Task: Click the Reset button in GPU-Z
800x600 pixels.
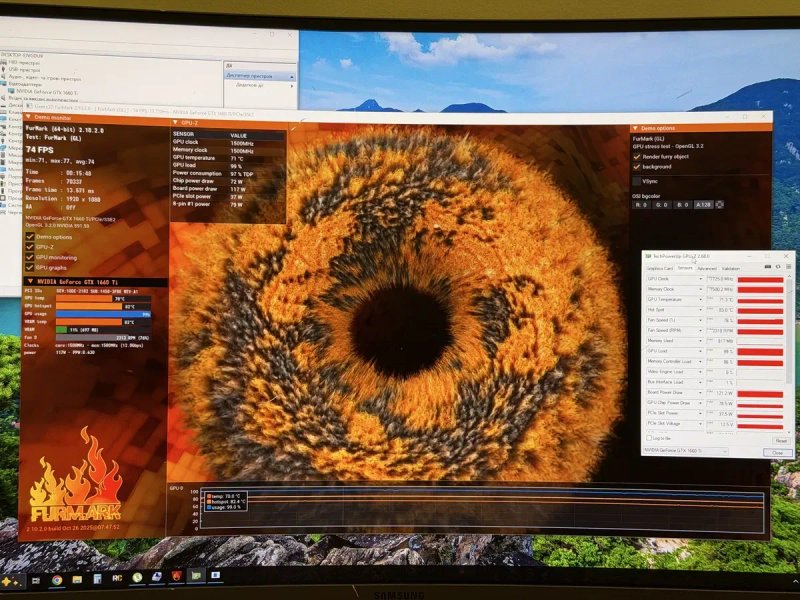Action: click(x=781, y=440)
